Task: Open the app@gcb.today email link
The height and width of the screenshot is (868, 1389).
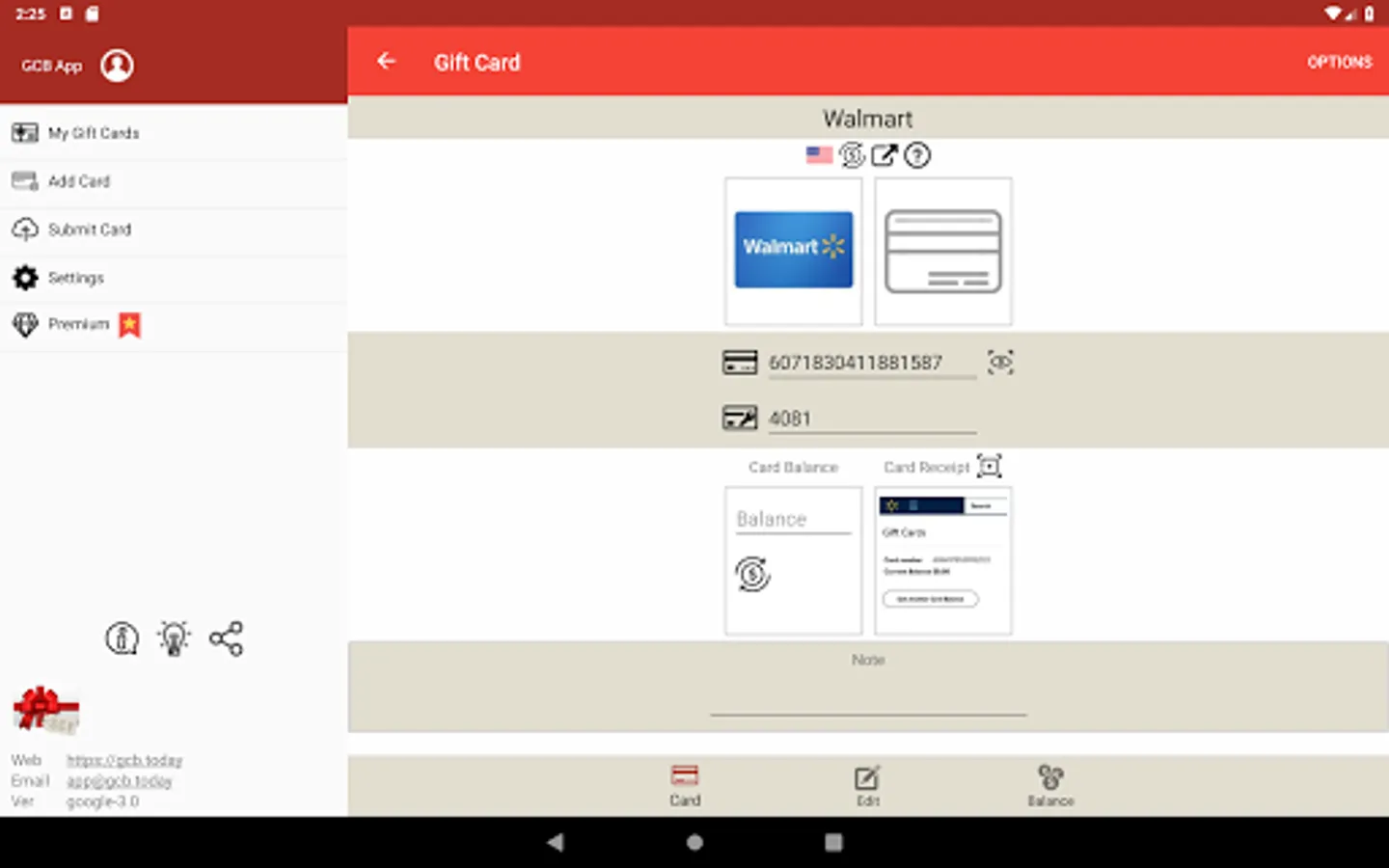Action: (120, 781)
